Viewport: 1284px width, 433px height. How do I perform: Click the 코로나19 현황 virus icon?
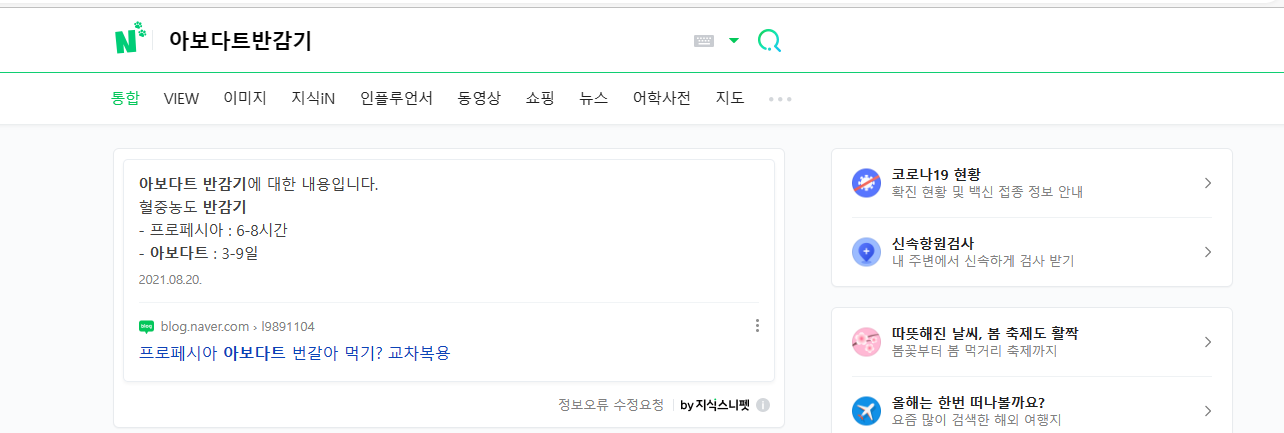(866, 183)
